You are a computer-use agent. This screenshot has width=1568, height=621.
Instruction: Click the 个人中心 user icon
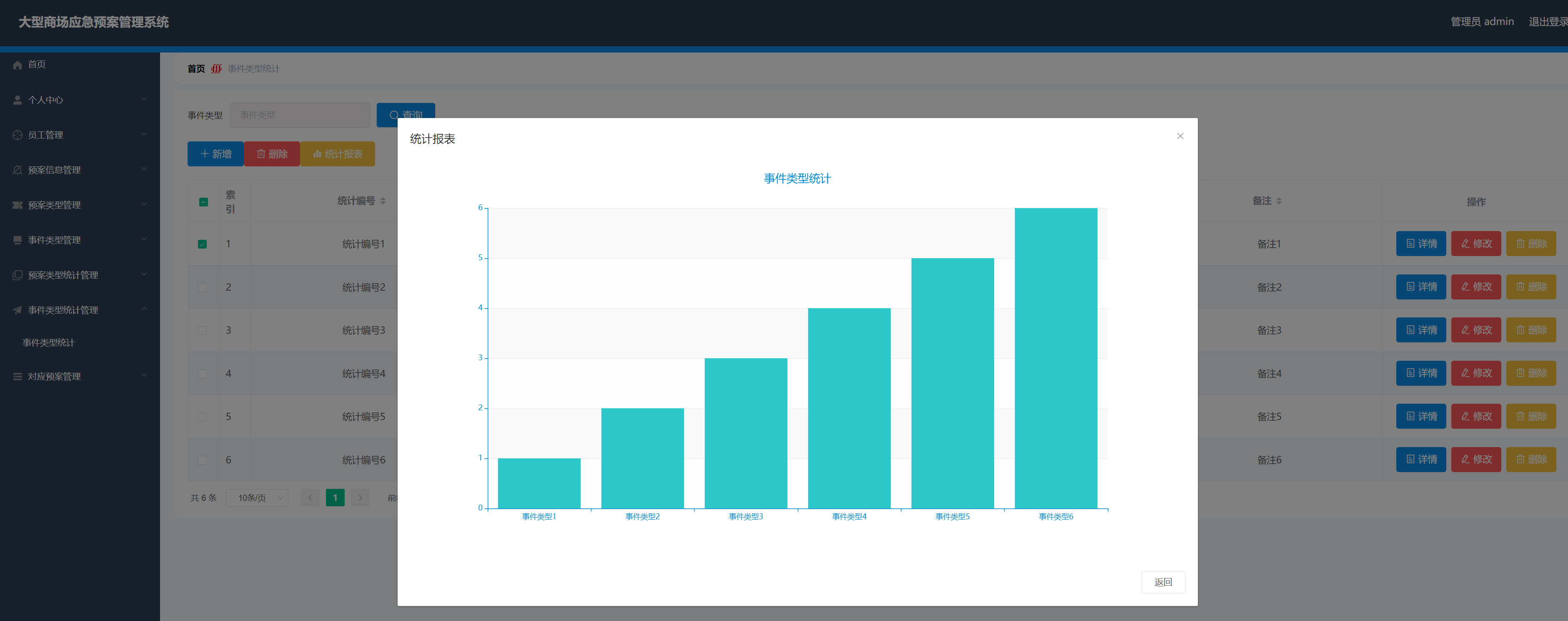click(18, 100)
